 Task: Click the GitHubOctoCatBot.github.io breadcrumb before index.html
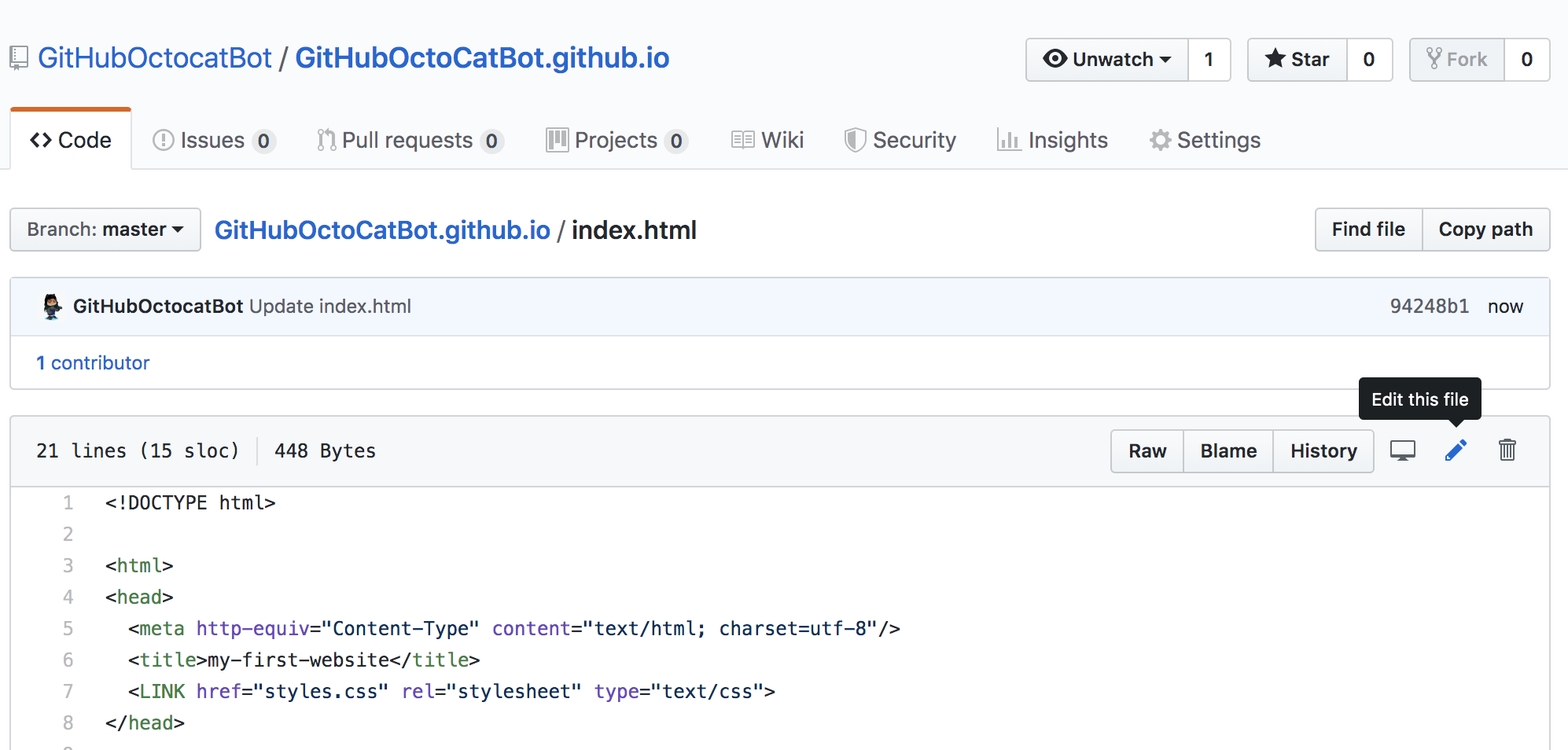click(x=382, y=230)
